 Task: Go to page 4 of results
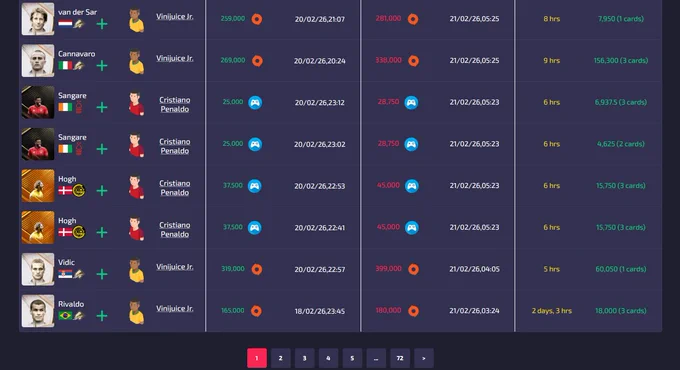point(328,358)
